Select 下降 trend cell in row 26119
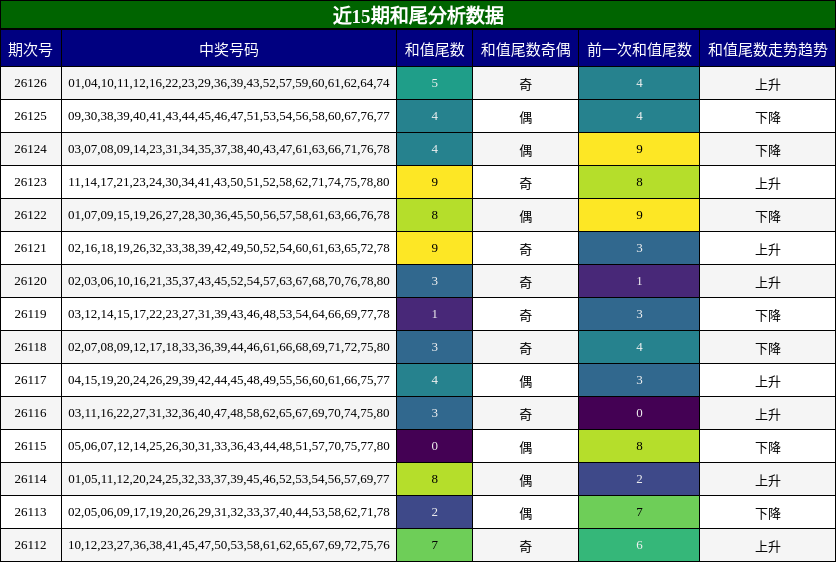Viewport: 836px width, 562px height. pos(768,315)
